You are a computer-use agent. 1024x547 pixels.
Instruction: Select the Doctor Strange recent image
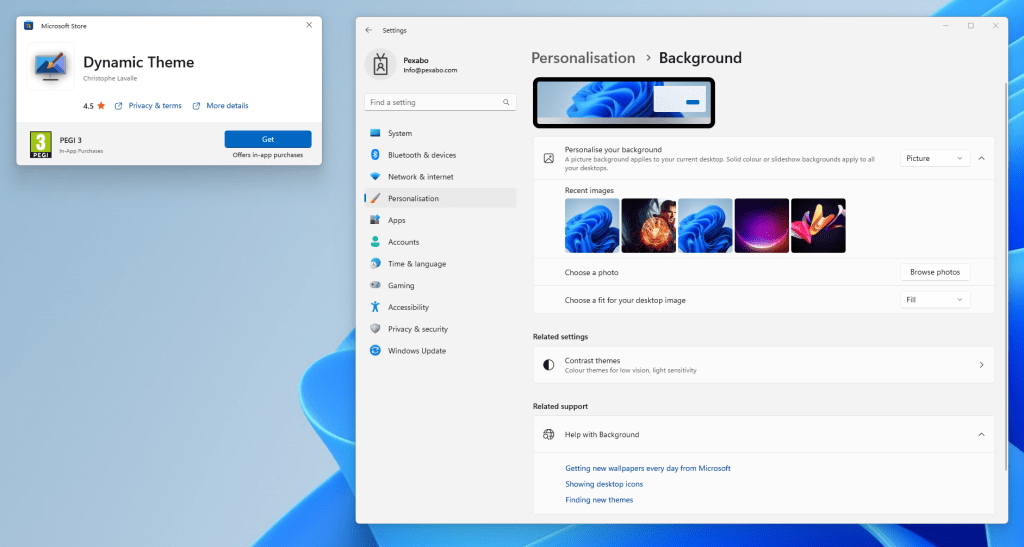[648, 225]
